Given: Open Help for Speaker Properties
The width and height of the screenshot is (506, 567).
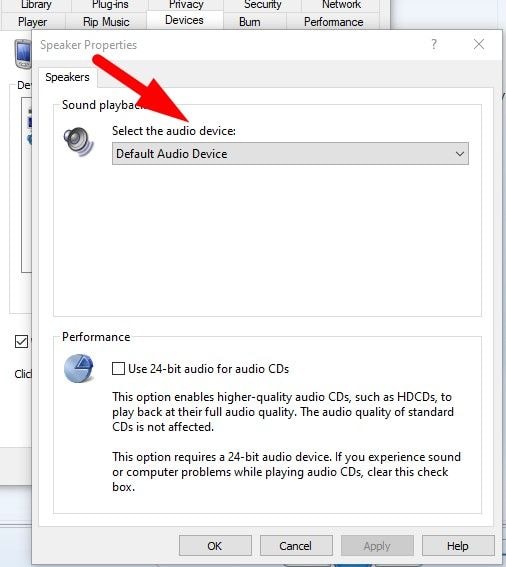Looking at the screenshot, I should click(458, 546).
